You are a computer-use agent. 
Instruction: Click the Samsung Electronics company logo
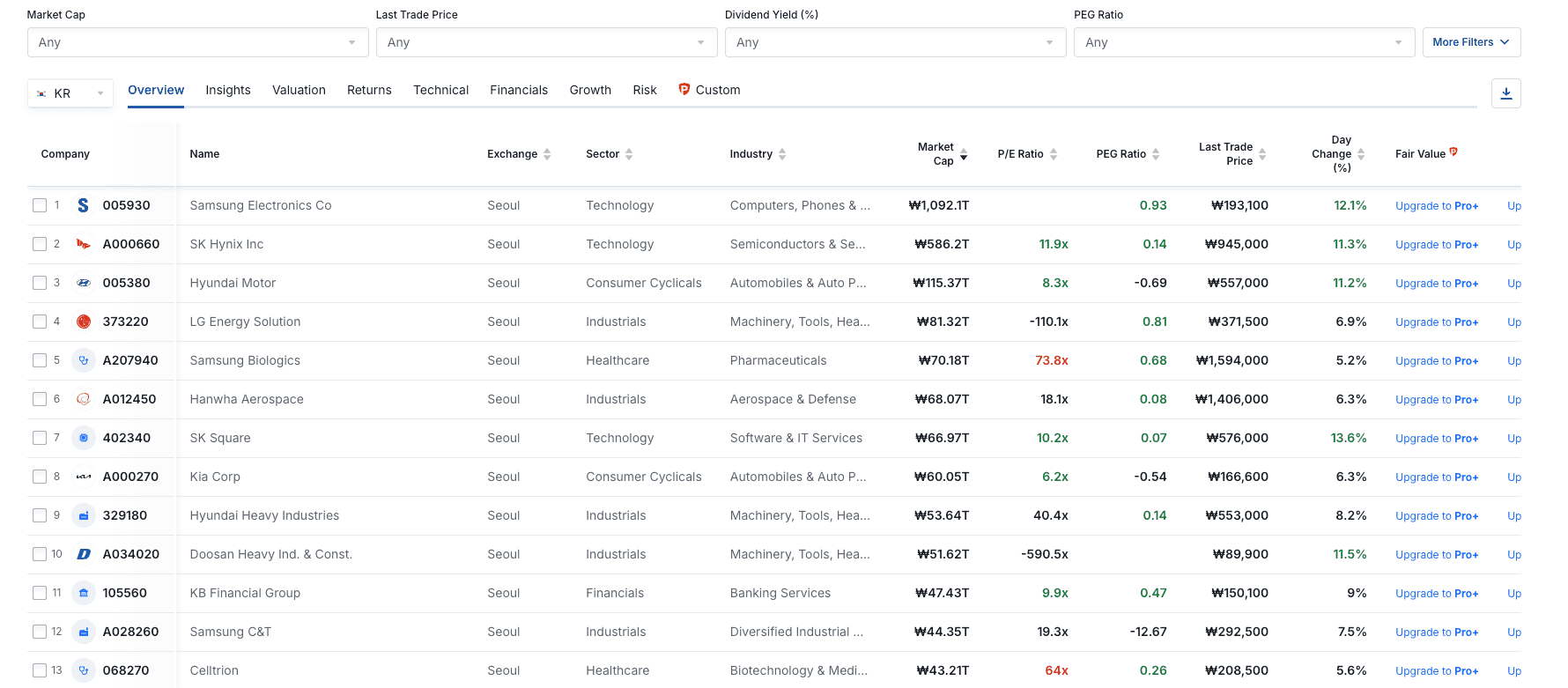tap(84, 205)
